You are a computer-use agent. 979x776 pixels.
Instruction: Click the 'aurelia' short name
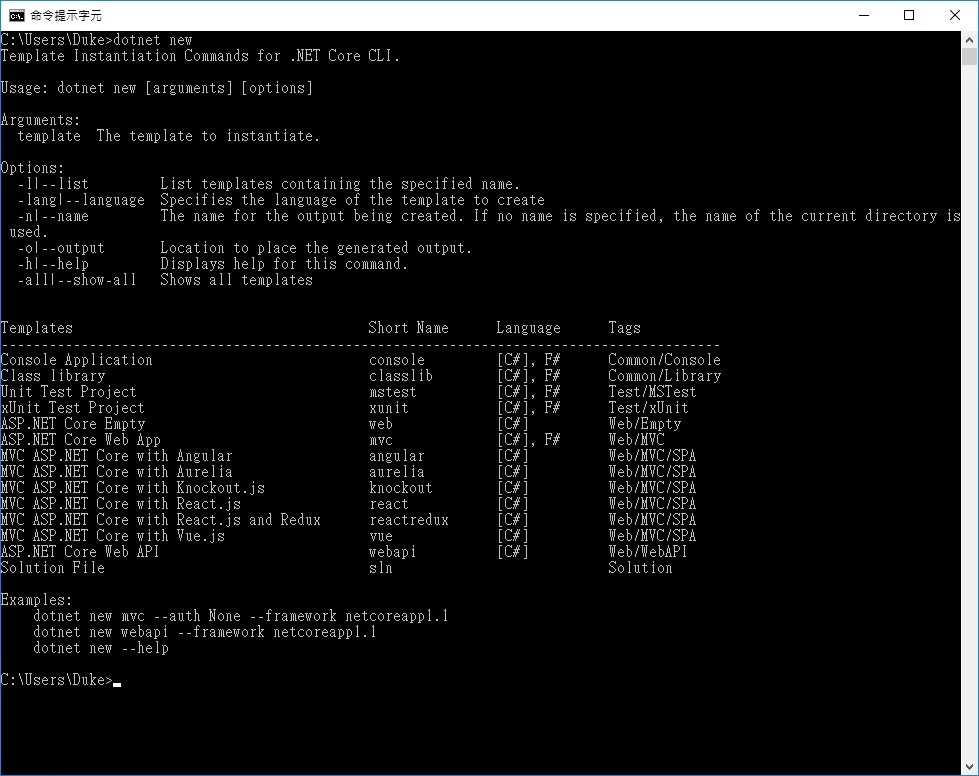pyautogui.click(x=396, y=472)
